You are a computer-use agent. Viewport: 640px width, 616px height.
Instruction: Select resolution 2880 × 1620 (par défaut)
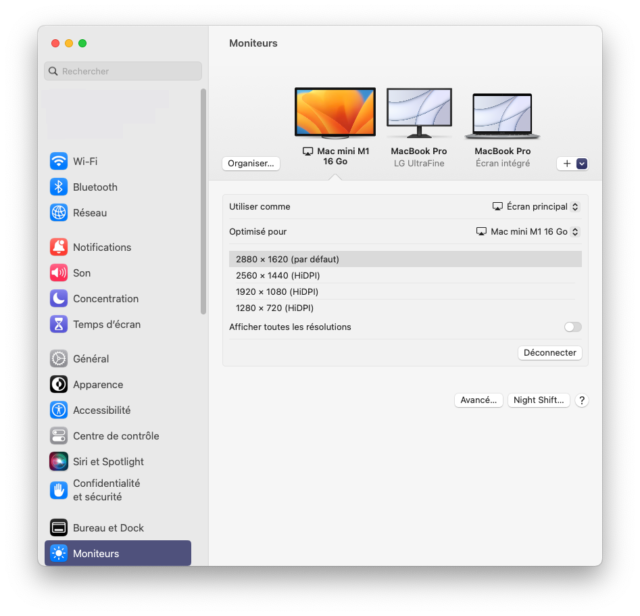tap(405, 259)
